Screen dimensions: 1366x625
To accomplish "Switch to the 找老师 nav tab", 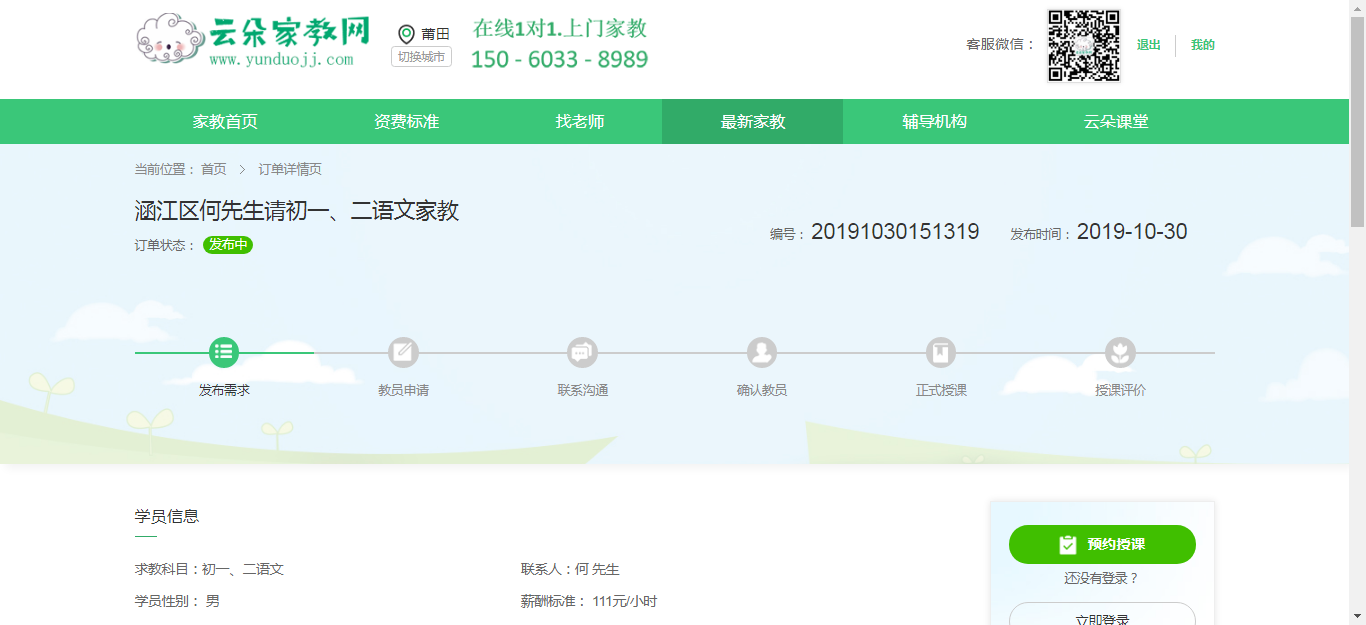I will click(580, 122).
